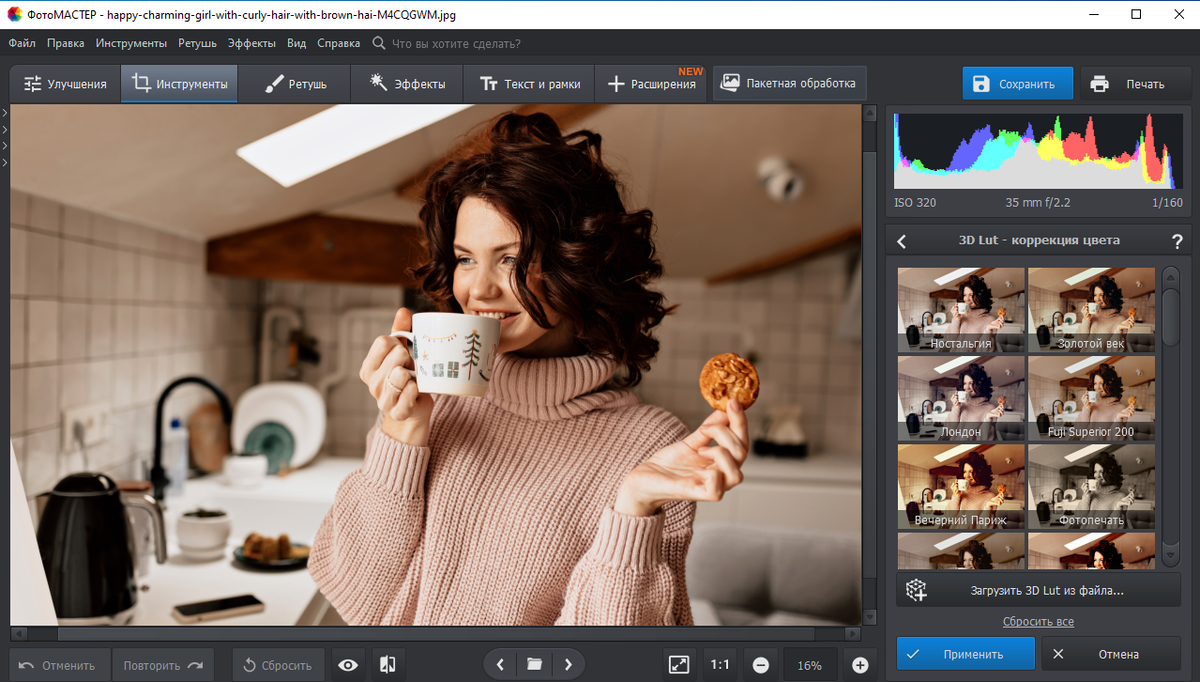Open the Справка menu
1200x682 pixels.
coord(339,43)
